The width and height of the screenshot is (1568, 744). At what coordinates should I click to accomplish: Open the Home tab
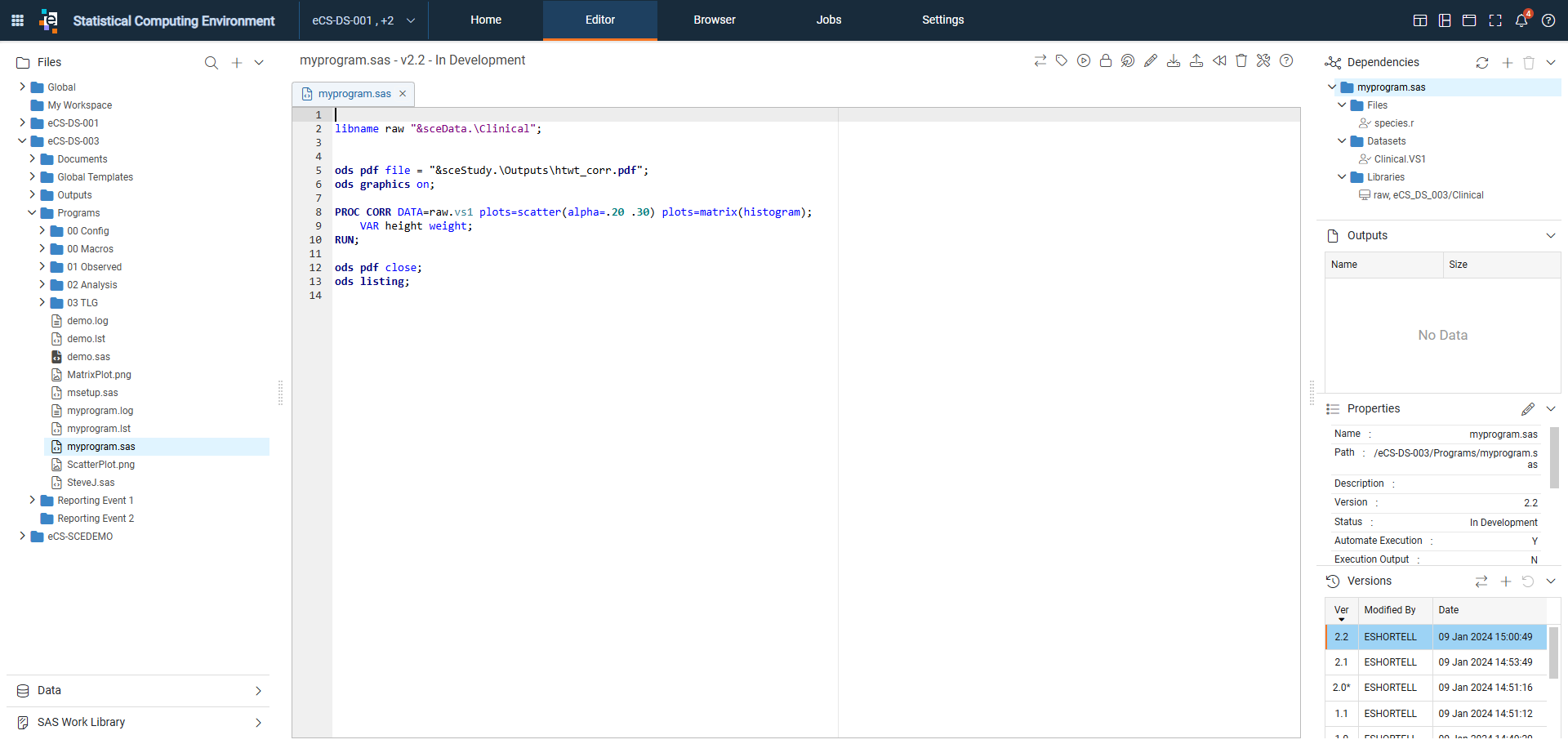[x=486, y=20]
